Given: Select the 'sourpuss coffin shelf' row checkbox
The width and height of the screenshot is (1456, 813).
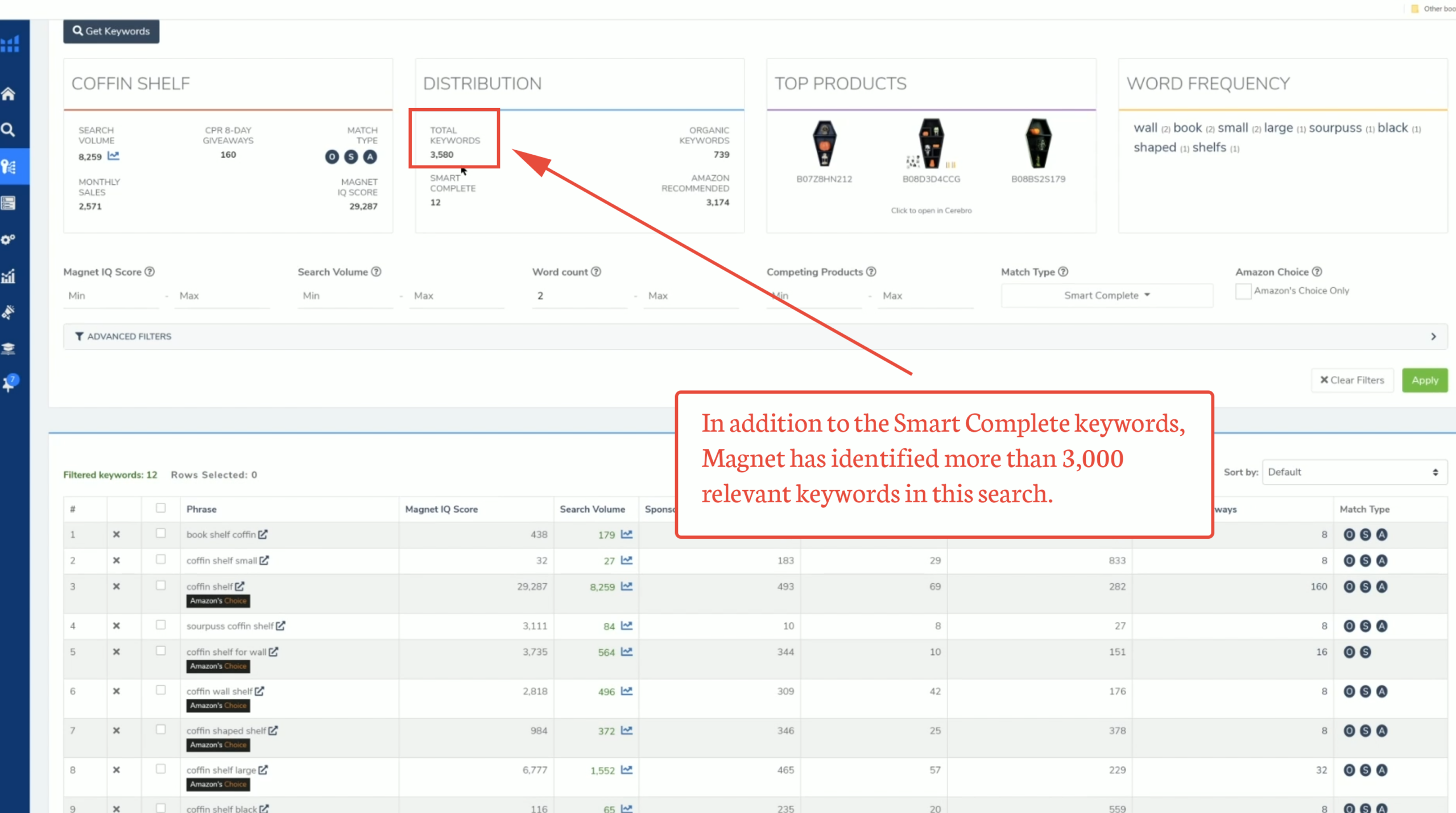Looking at the screenshot, I should [161, 625].
